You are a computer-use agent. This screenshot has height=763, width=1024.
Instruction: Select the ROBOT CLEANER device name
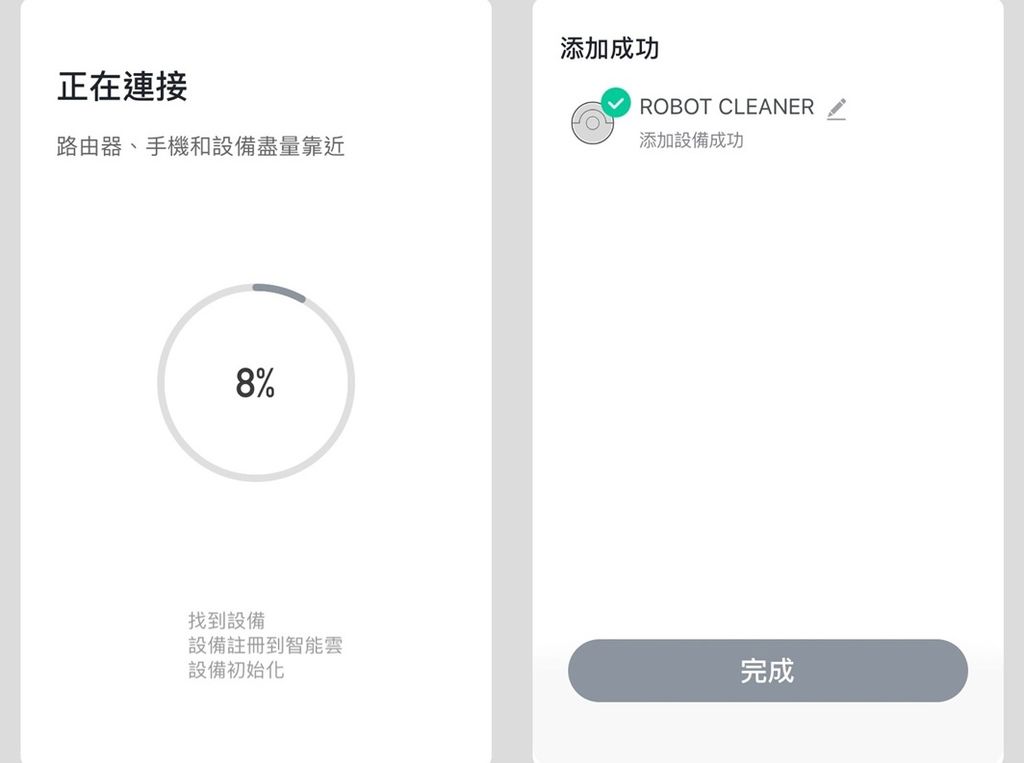[726, 106]
